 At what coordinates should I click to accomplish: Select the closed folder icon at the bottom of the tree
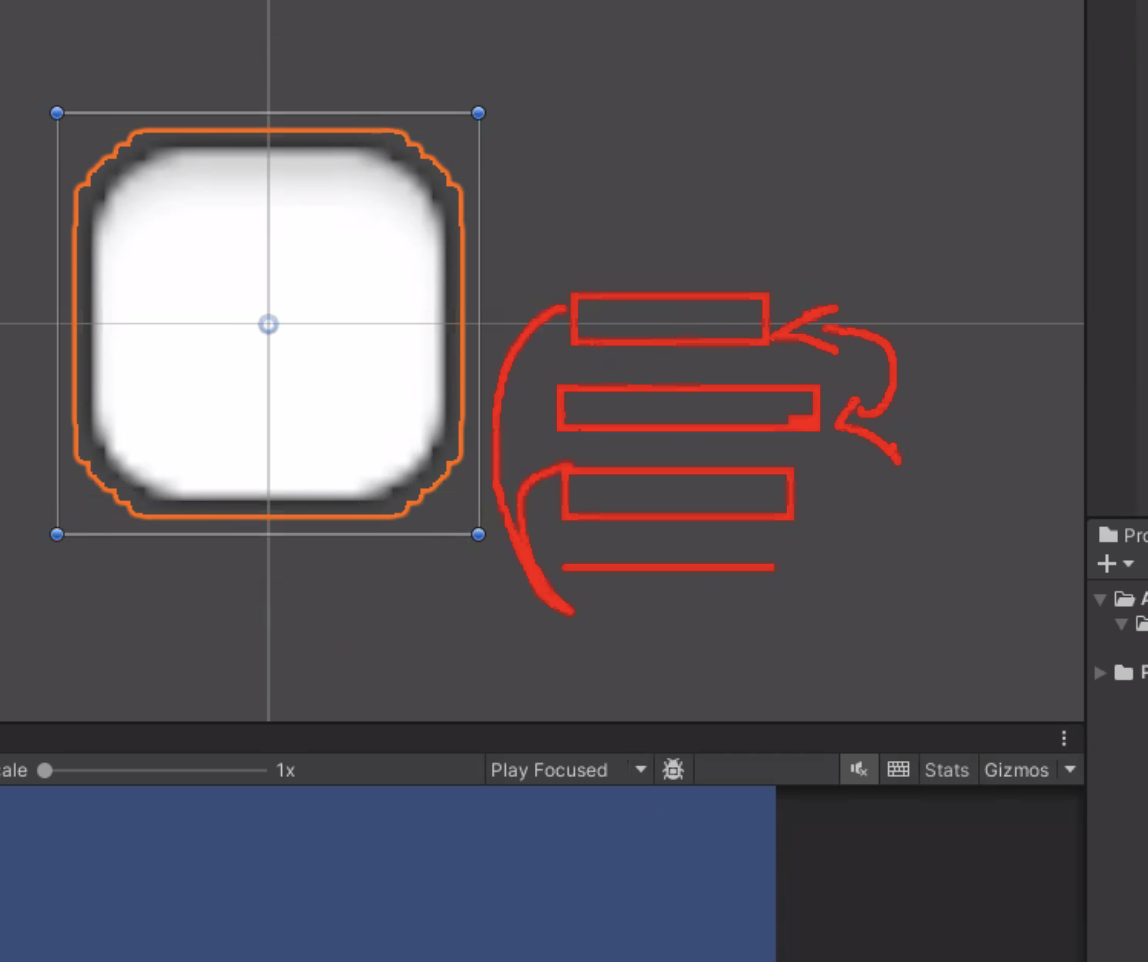[x=1124, y=672]
